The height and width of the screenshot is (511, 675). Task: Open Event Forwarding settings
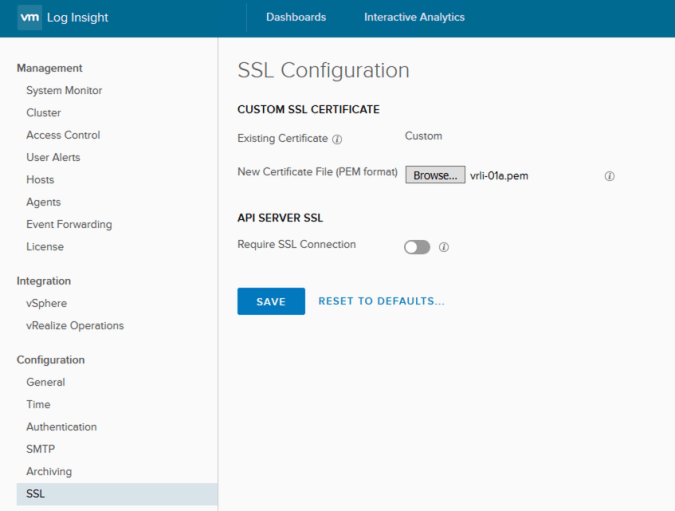coord(69,225)
